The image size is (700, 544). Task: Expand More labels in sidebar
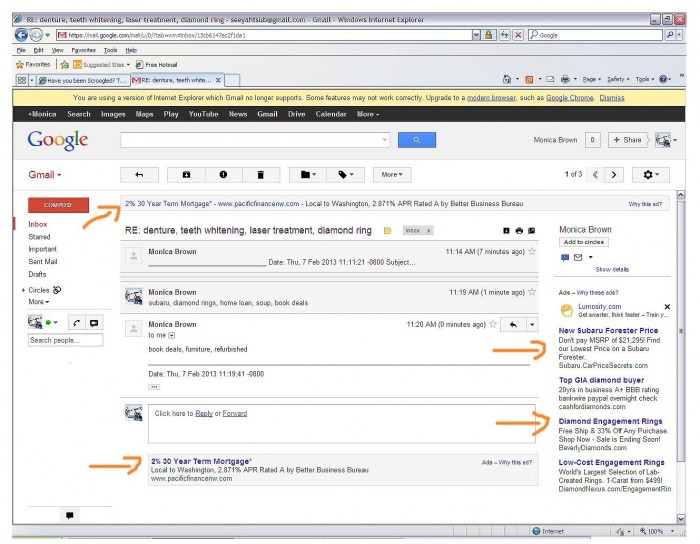pos(38,302)
